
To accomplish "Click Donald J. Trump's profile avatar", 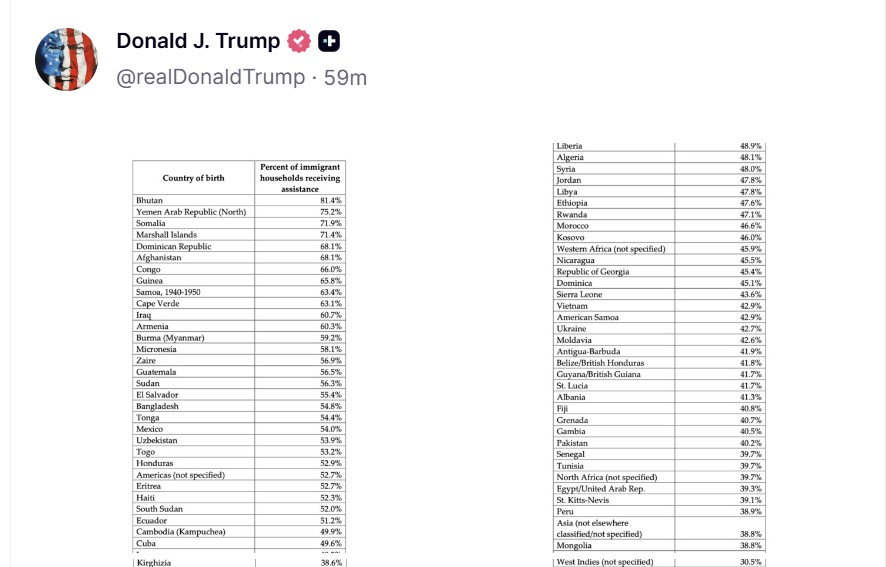I will click(x=66, y=60).
